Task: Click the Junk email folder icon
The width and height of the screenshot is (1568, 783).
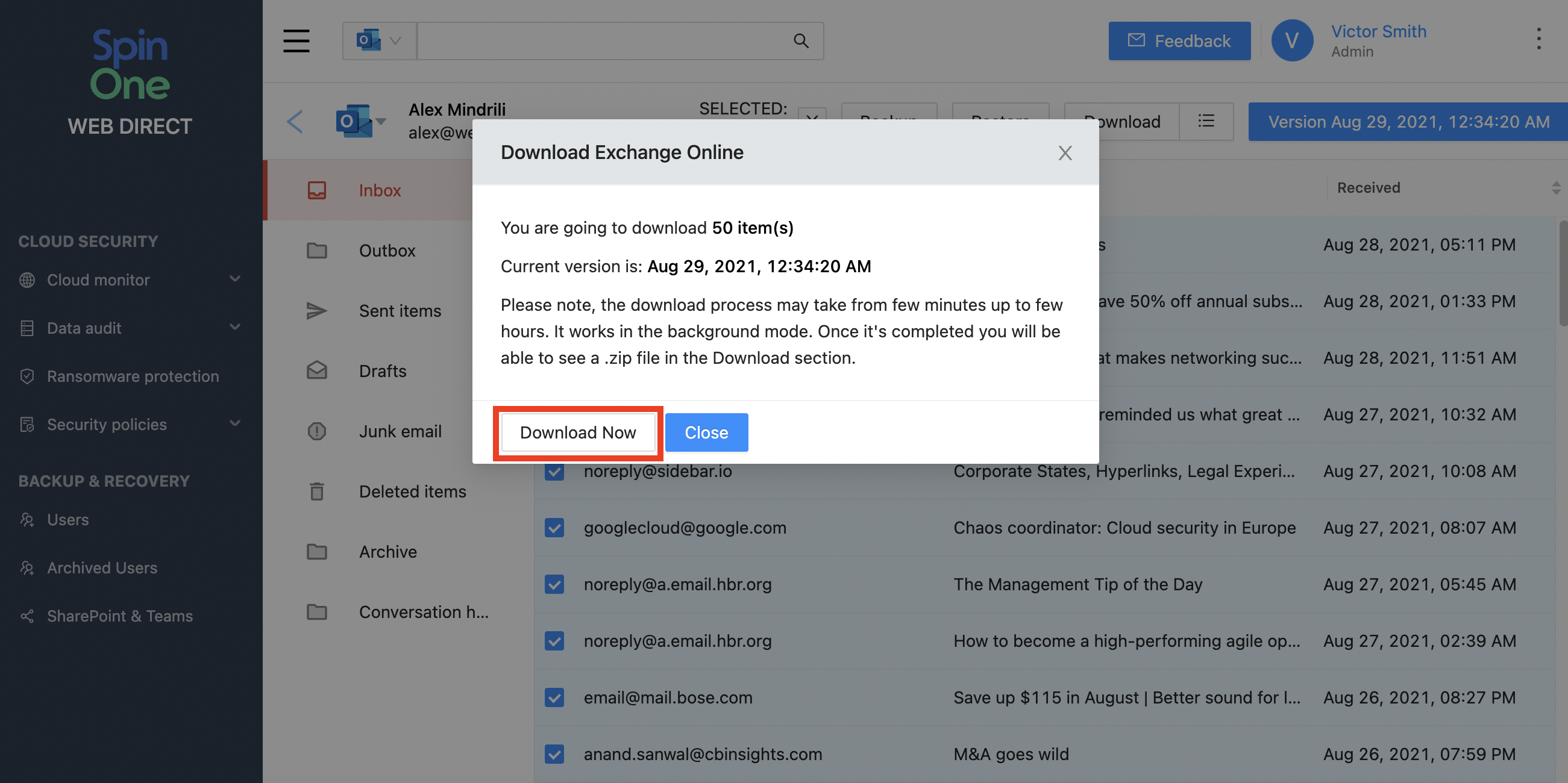Action: (x=316, y=431)
